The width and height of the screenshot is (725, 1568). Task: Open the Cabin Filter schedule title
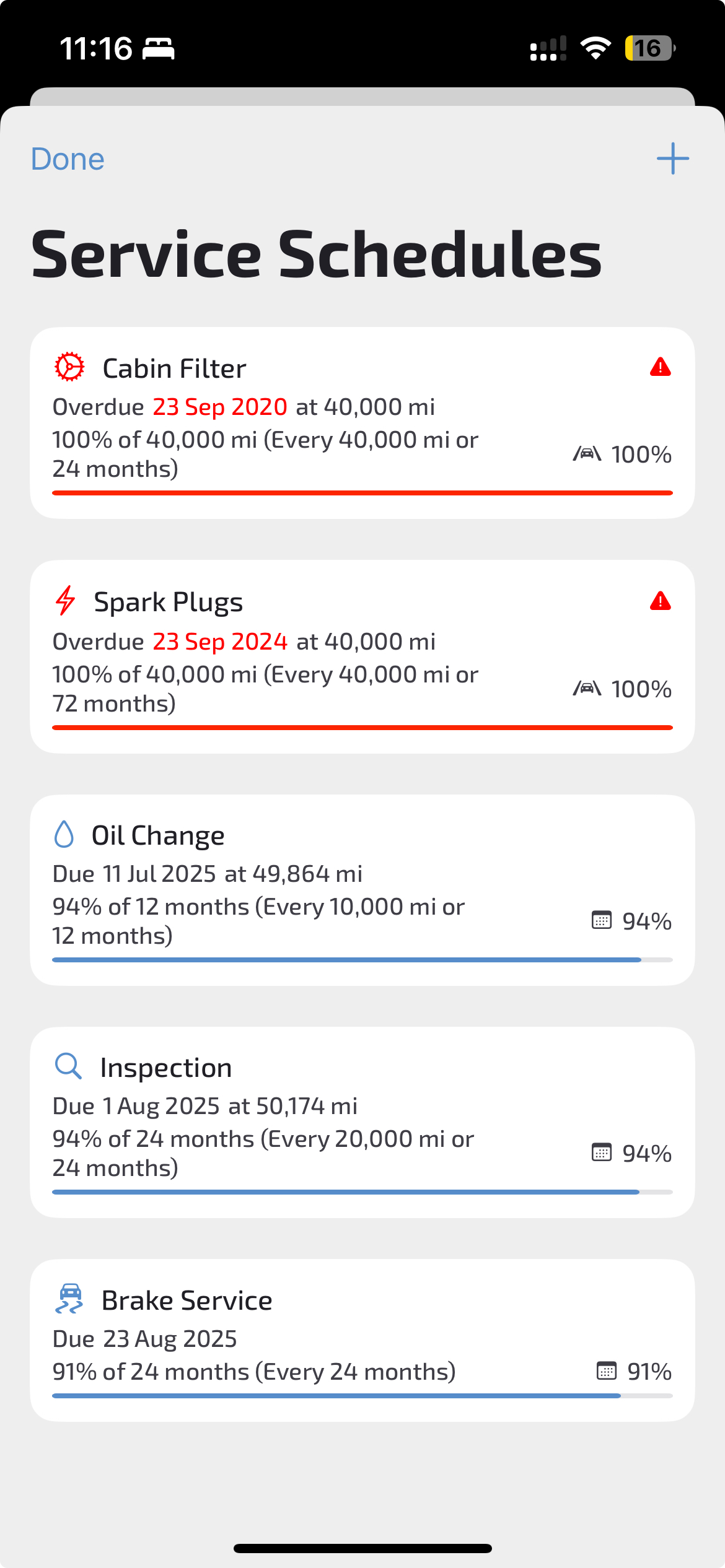(174, 368)
